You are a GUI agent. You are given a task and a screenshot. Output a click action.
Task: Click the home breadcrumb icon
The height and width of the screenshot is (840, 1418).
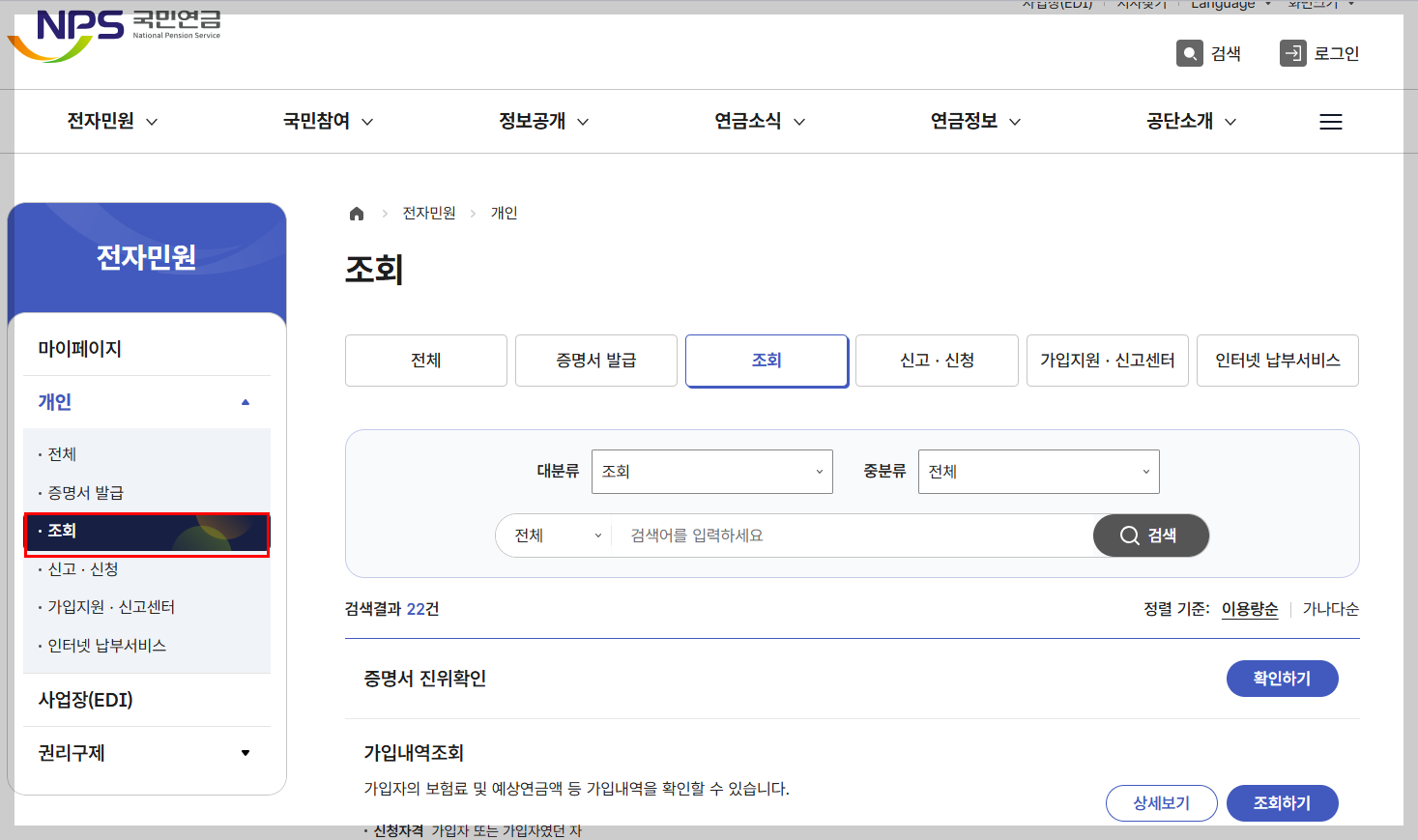356,213
